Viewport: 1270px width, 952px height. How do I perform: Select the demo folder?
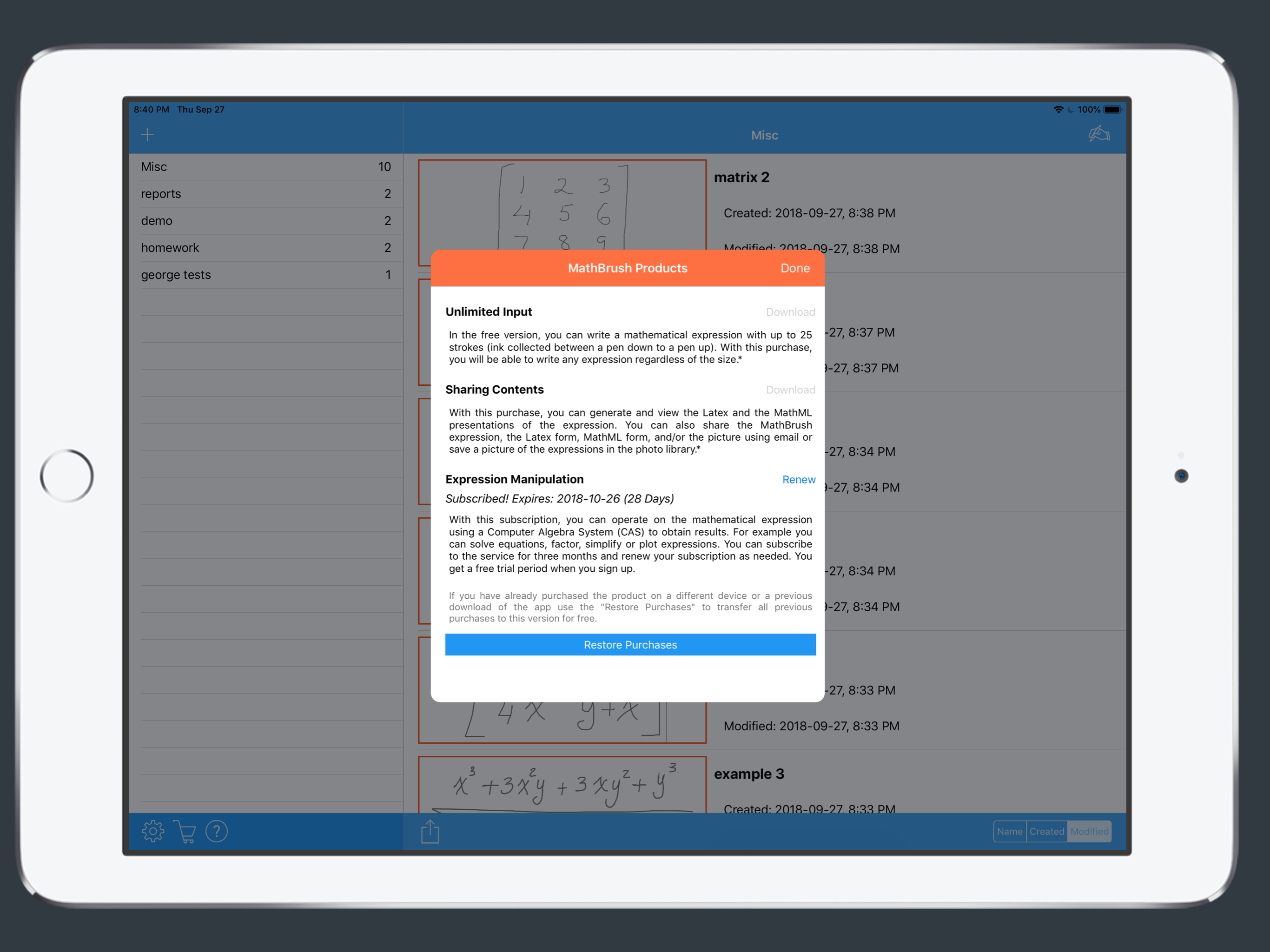pos(266,220)
